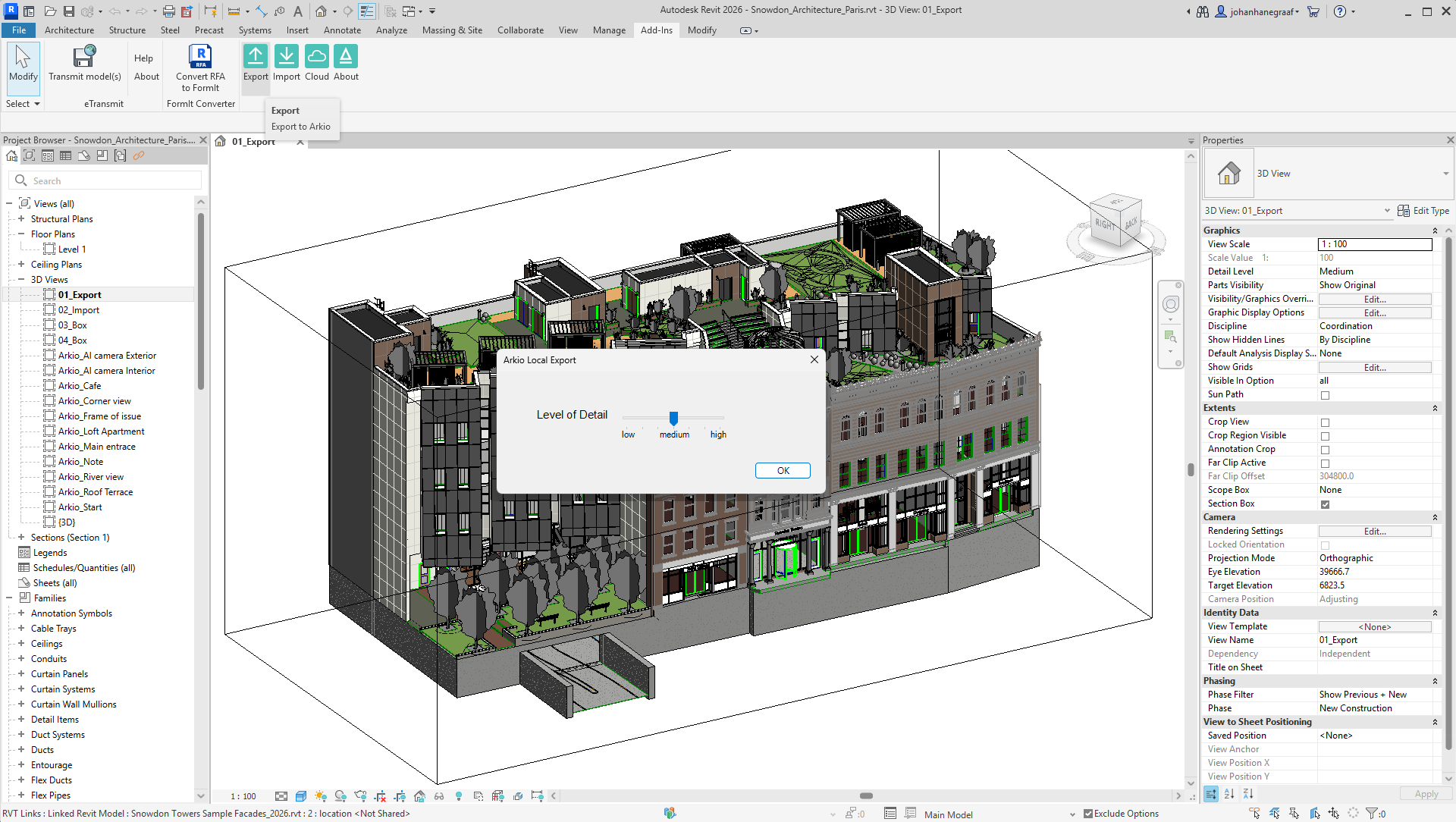Screen dimensions: 1456x822
Task: Enable the Crop View checkbox
Action: [x=1325, y=422]
